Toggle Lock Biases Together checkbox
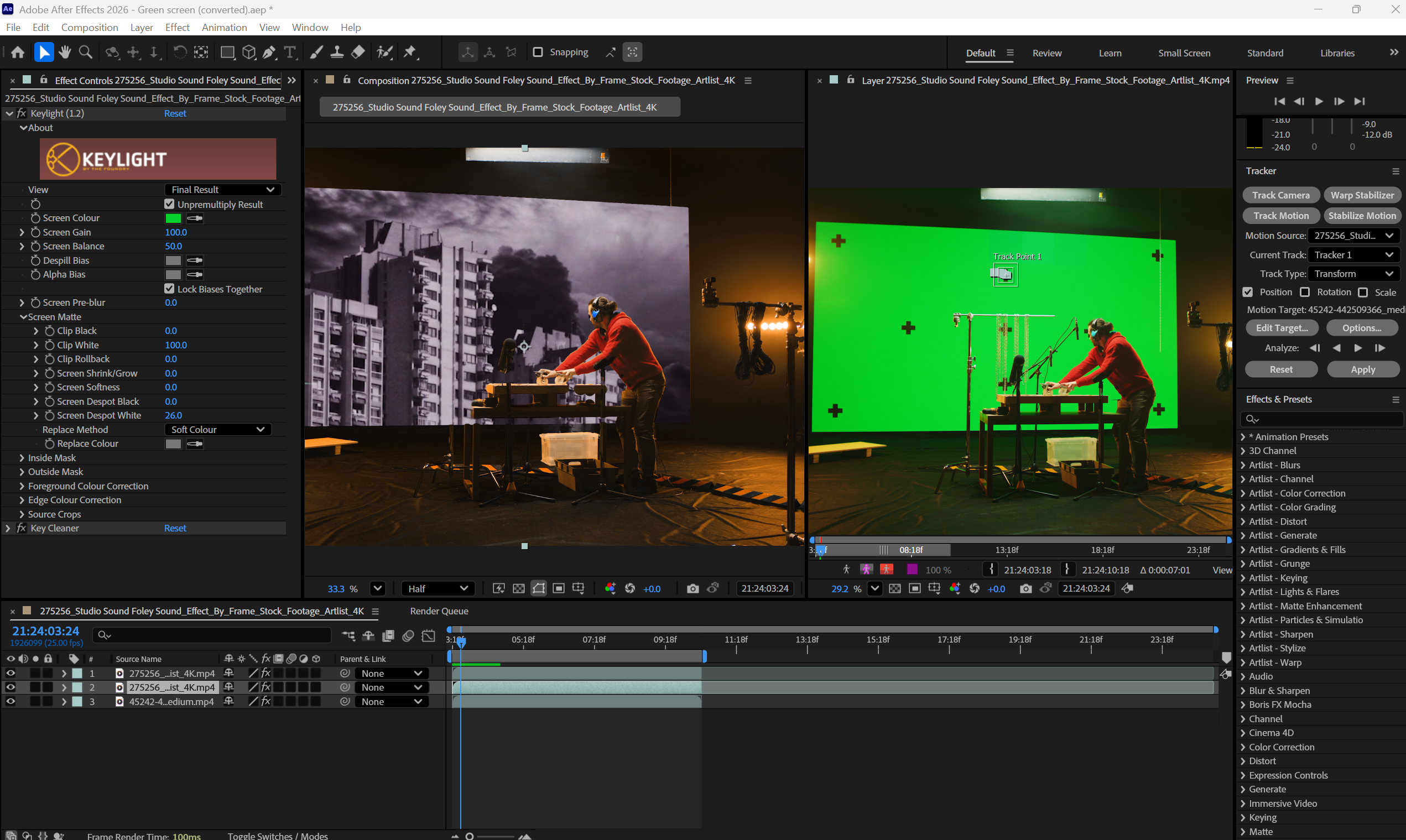 tap(169, 289)
